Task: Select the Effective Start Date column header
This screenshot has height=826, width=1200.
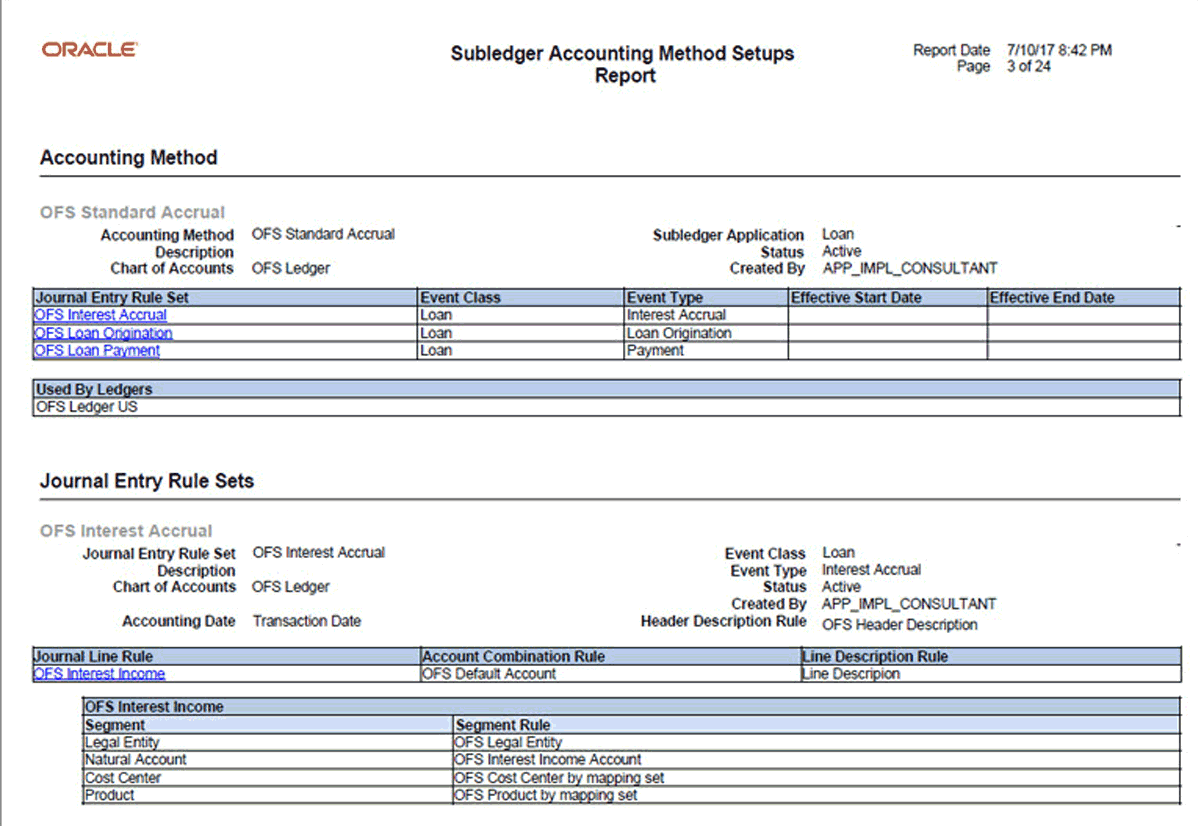Action: [x=856, y=297]
